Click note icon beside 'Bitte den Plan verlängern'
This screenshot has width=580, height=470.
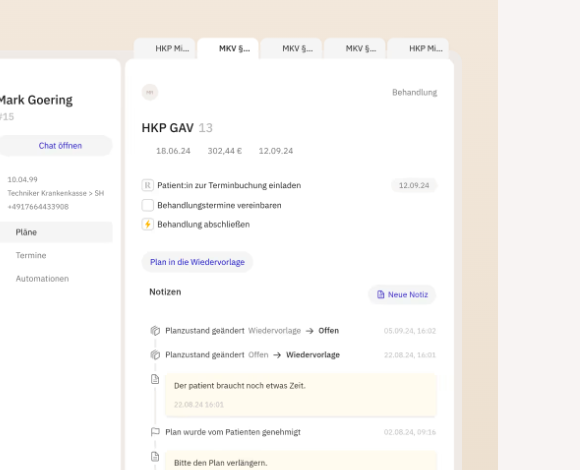[x=155, y=457]
